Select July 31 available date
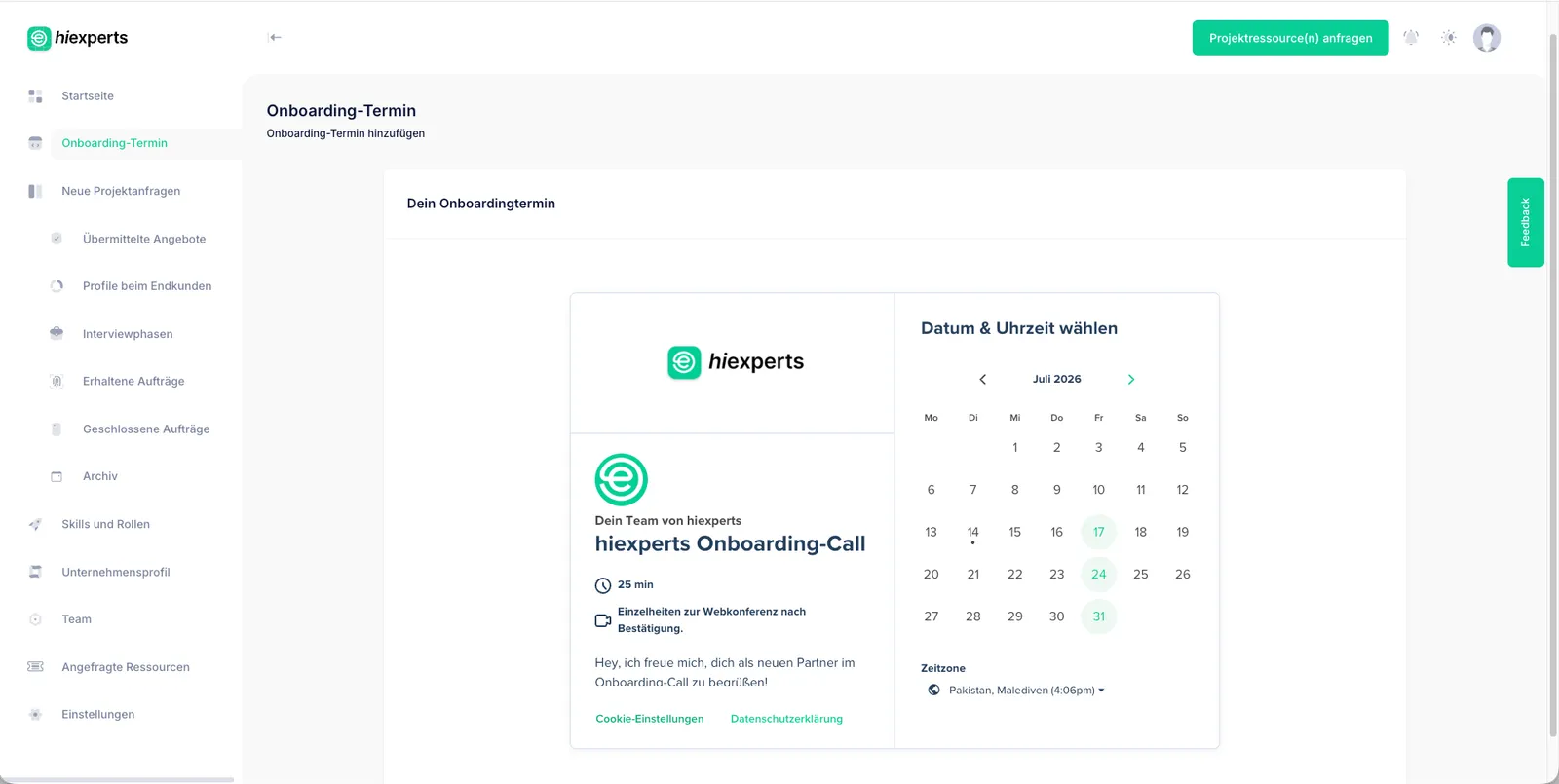Viewport: 1559px width, 784px height. pos(1098,616)
